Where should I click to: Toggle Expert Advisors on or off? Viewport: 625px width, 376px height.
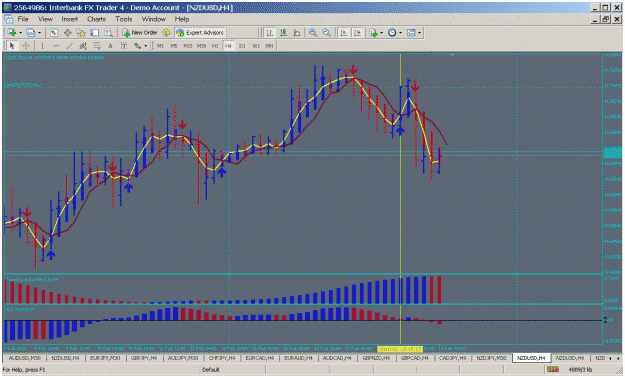(200, 33)
